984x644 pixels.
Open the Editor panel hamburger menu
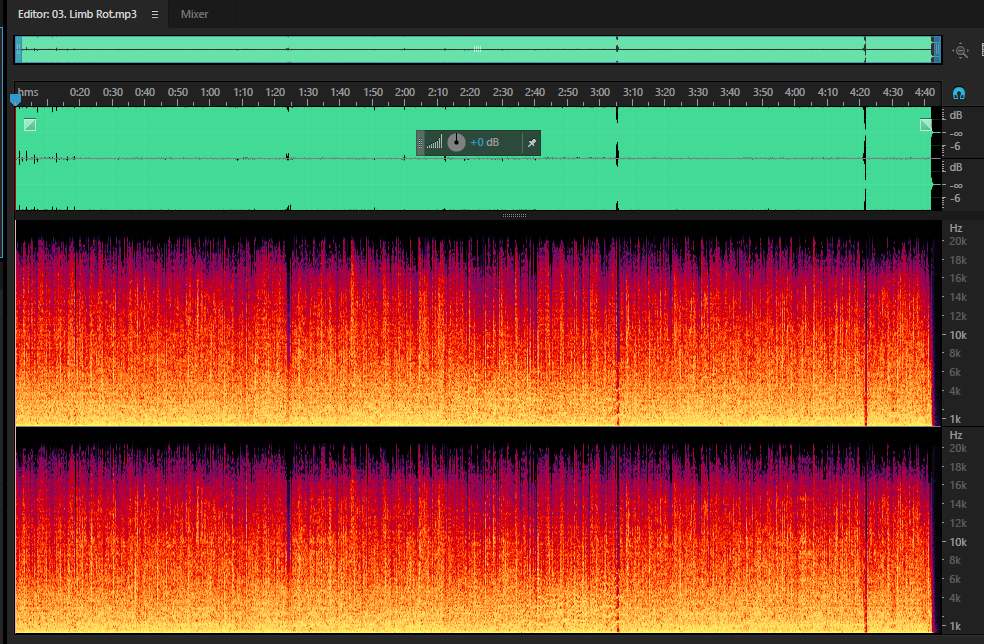click(x=154, y=14)
